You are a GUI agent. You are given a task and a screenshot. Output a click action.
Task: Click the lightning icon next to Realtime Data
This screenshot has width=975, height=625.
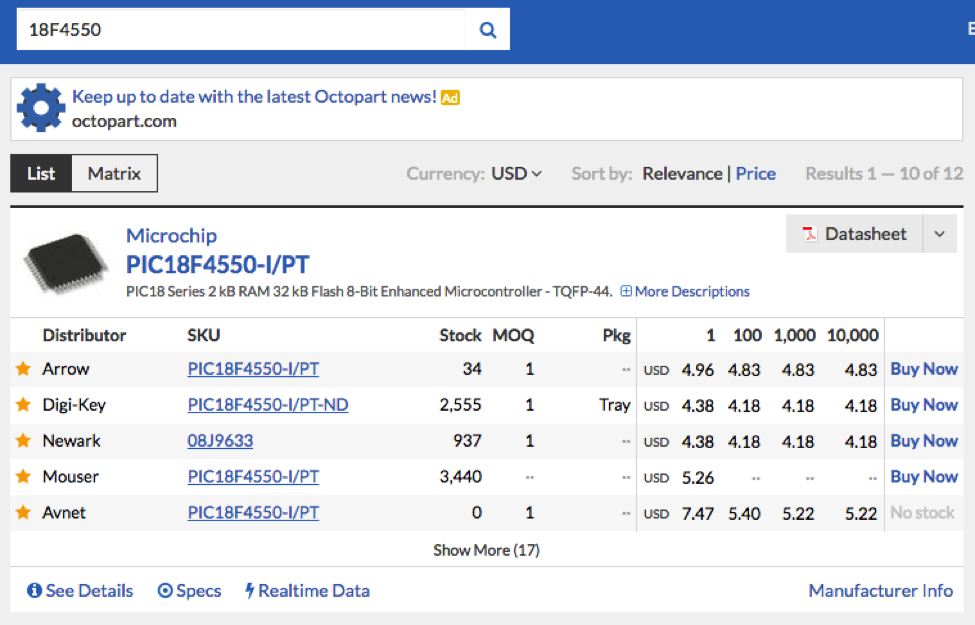point(249,590)
